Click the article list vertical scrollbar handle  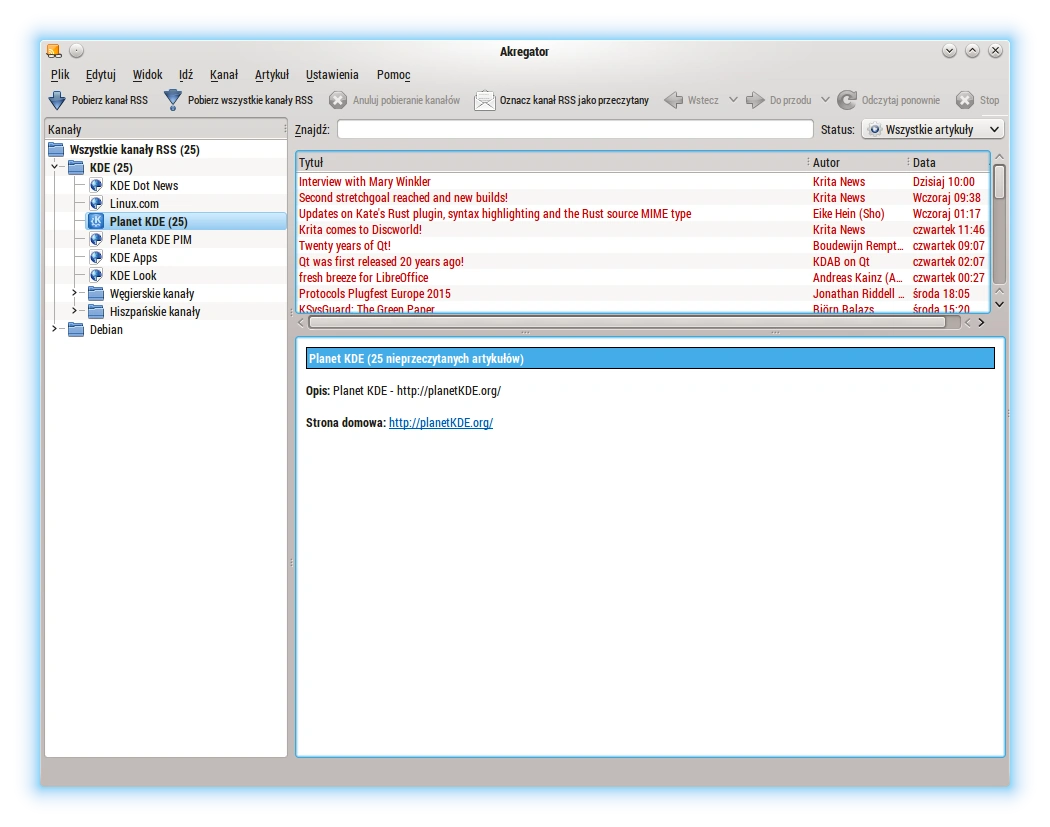click(999, 181)
